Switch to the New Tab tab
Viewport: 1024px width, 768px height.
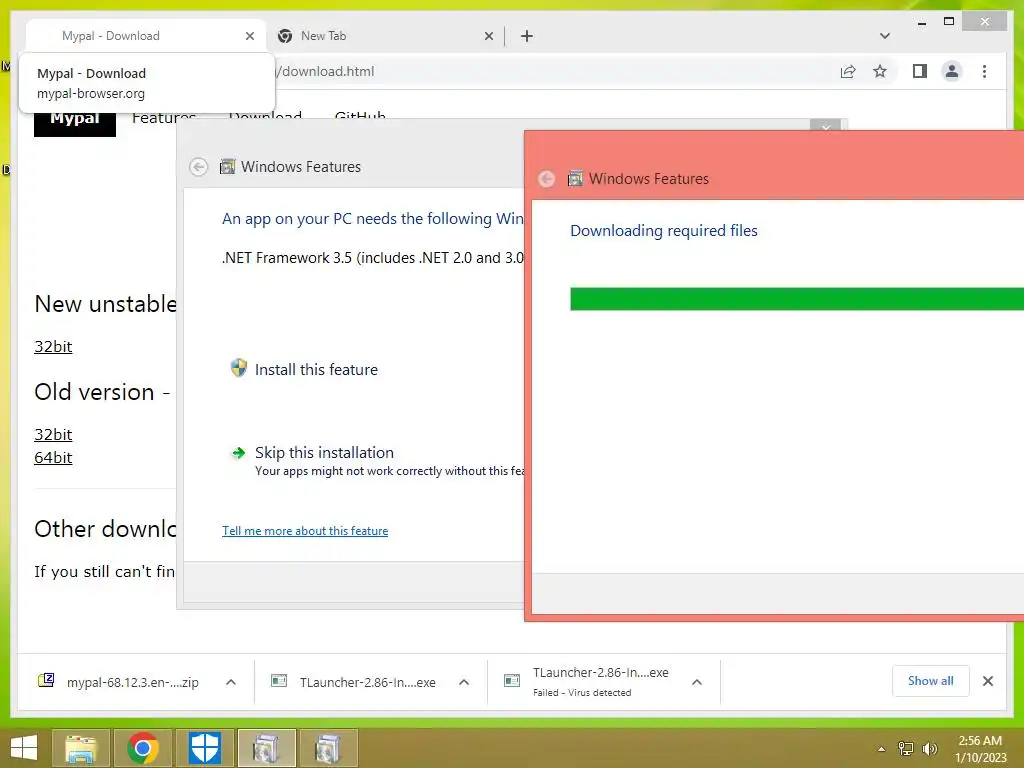[385, 36]
